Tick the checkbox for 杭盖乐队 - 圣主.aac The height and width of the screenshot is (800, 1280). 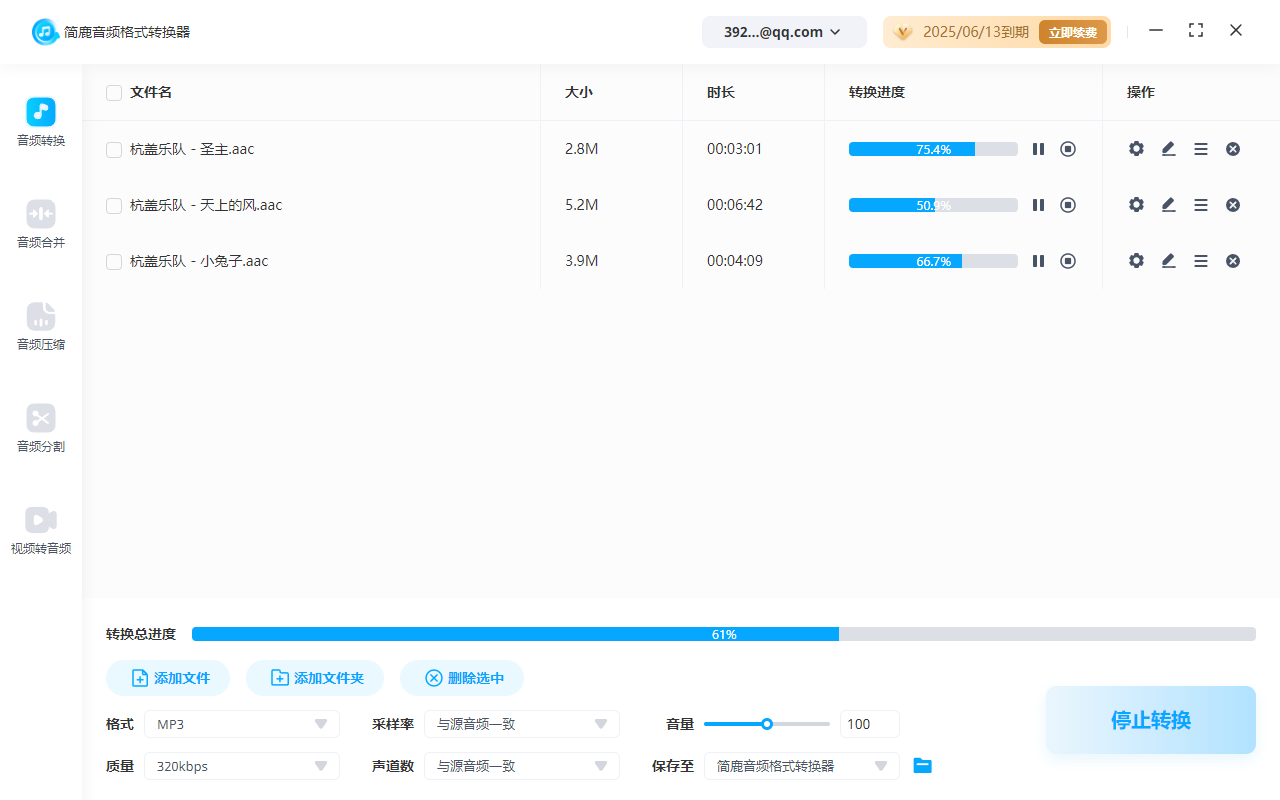coord(114,150)
